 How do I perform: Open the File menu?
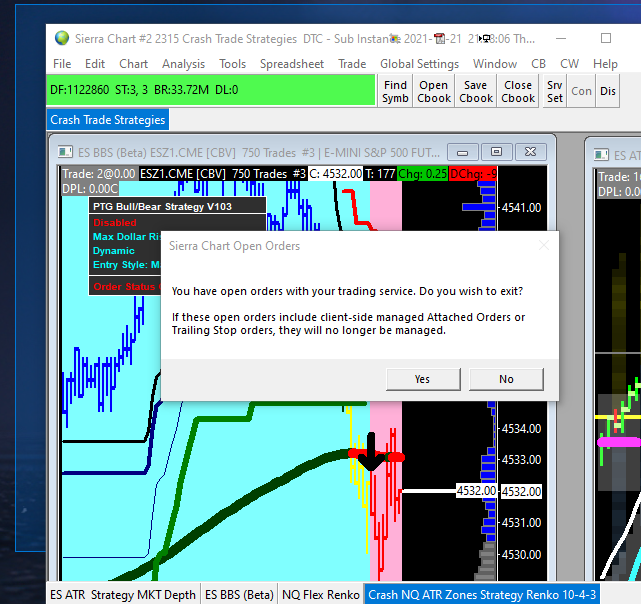[62, 64]
